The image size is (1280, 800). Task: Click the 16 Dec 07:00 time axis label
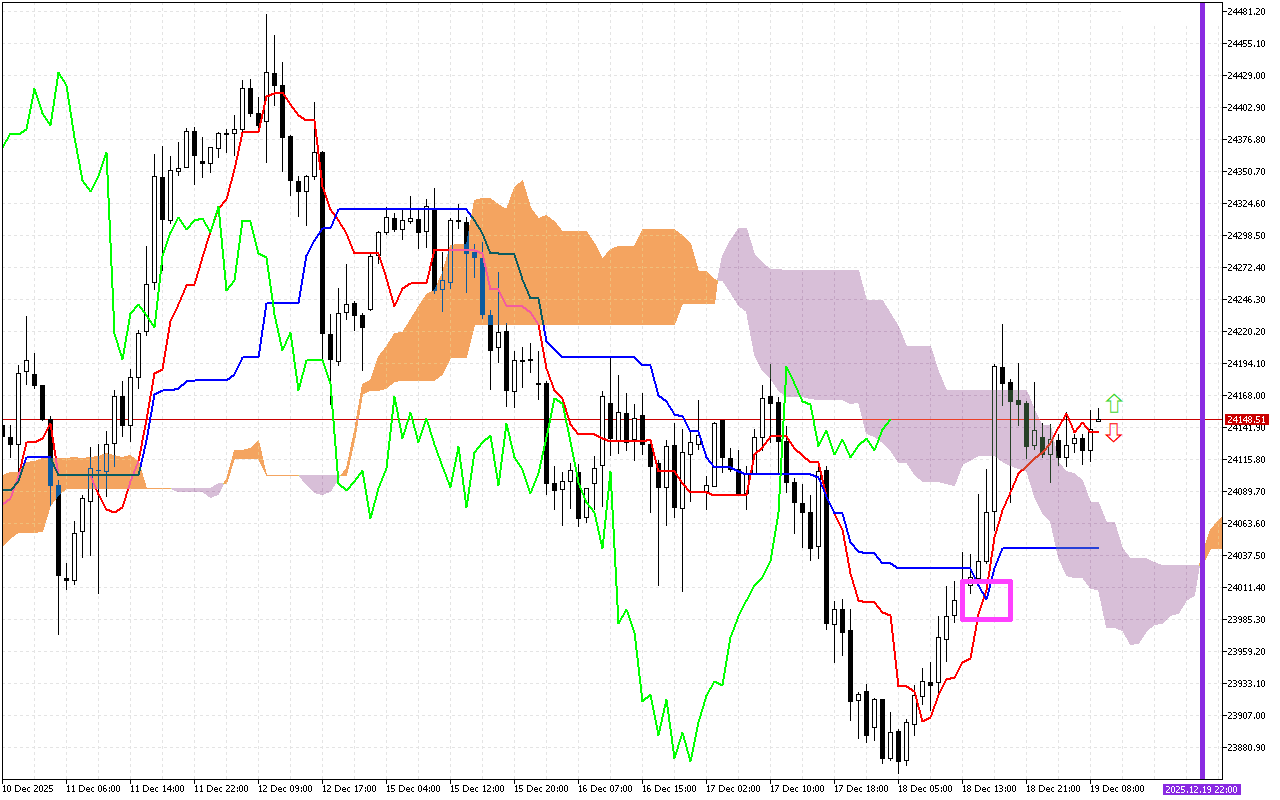[x=606, y=789]
